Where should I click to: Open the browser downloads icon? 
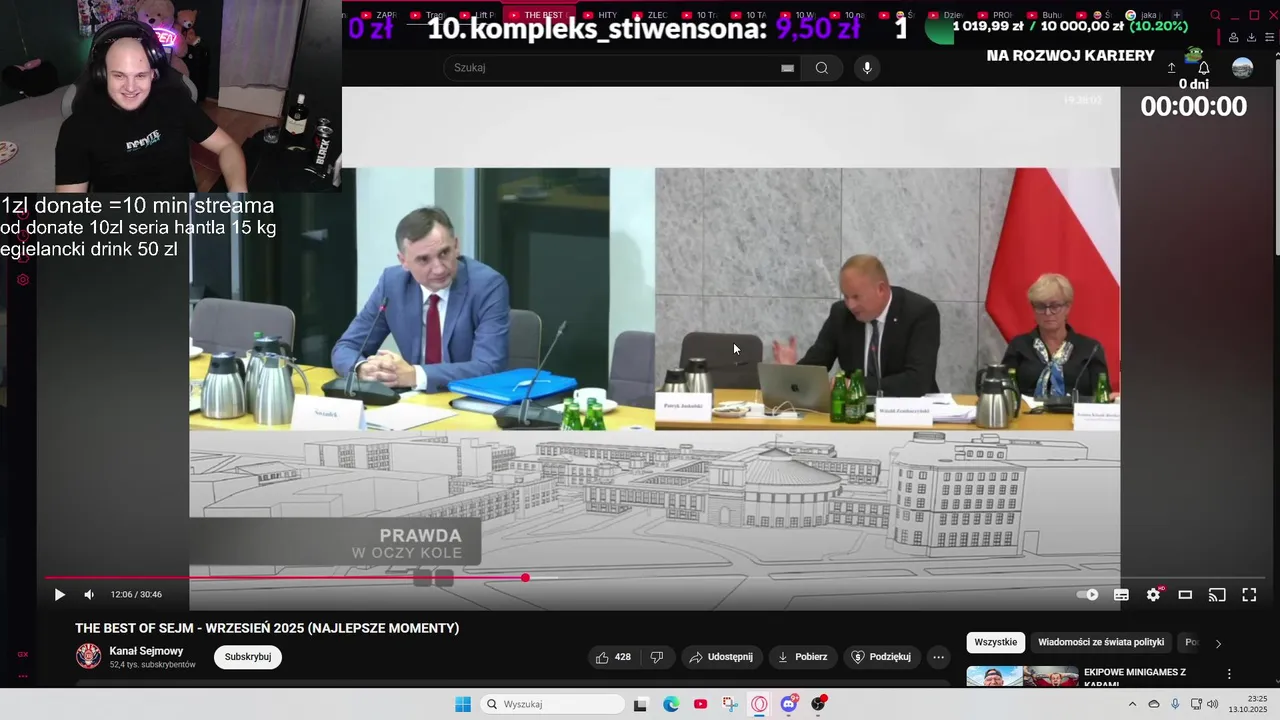point(1252,38)
